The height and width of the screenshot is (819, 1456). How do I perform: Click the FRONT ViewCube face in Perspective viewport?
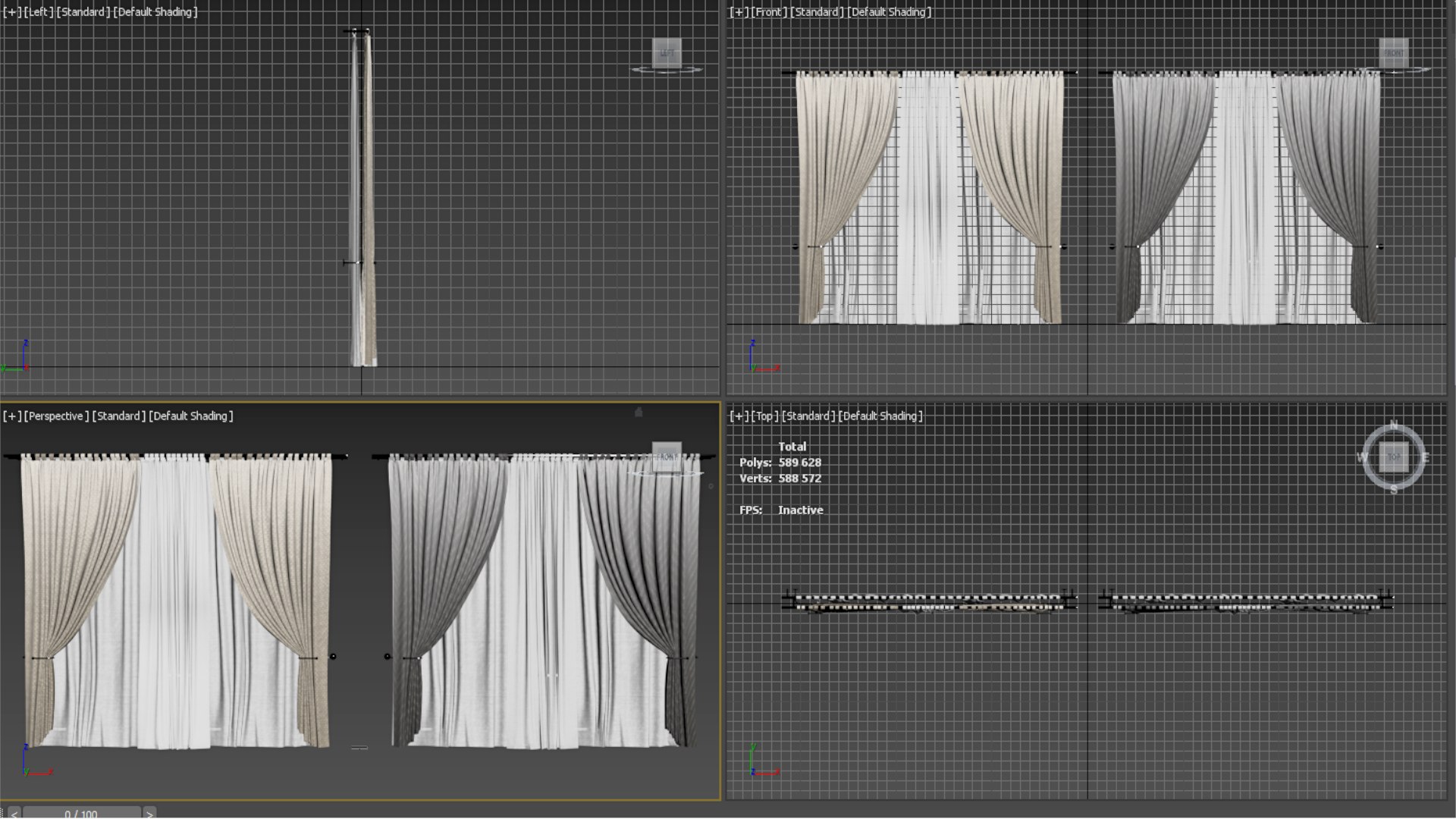tap(667, 457)
